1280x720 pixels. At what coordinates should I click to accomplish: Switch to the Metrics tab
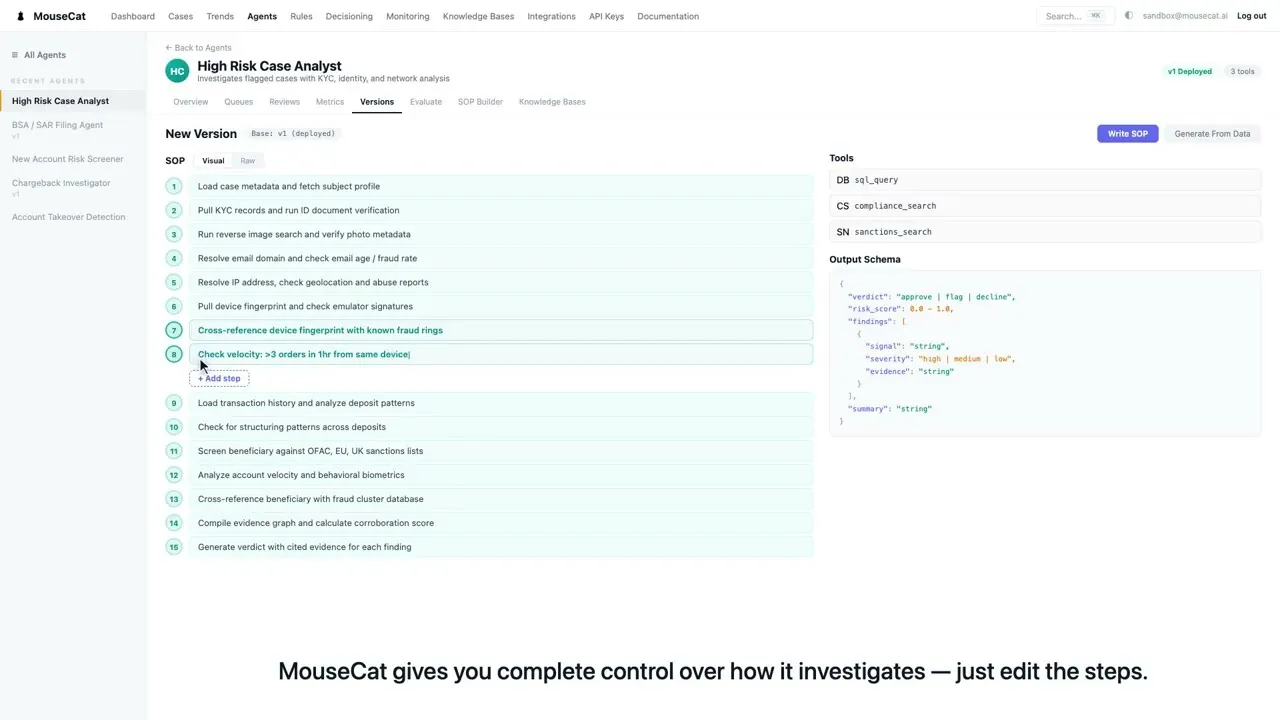330,102
